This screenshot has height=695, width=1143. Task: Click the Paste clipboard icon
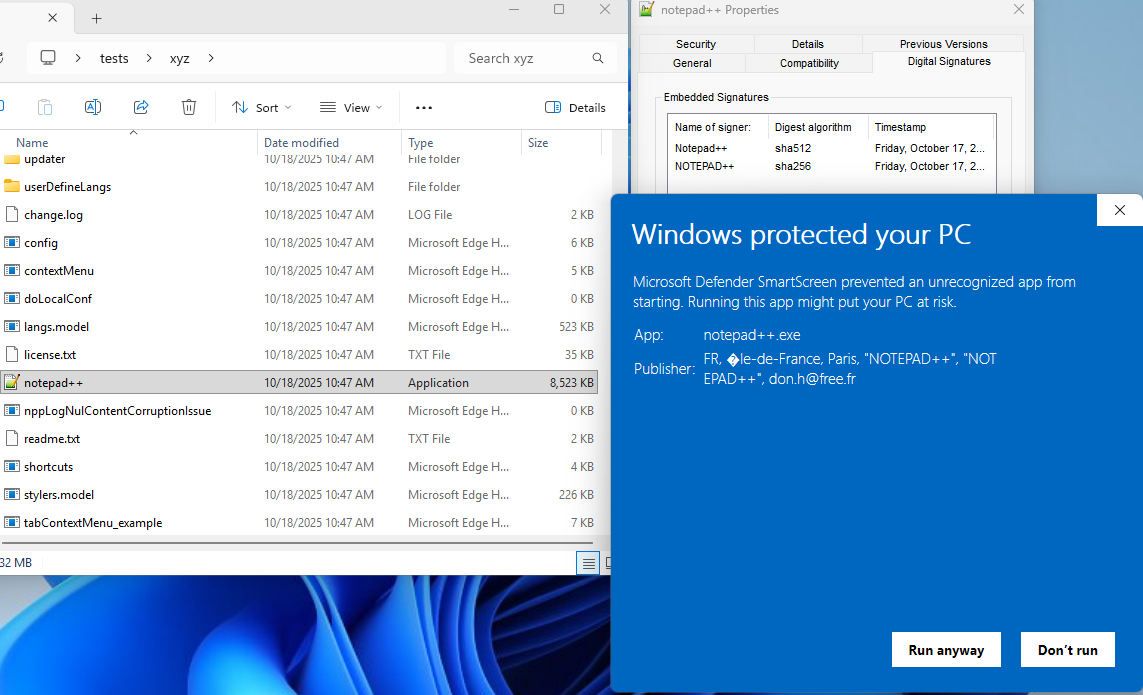coord(45,107)
